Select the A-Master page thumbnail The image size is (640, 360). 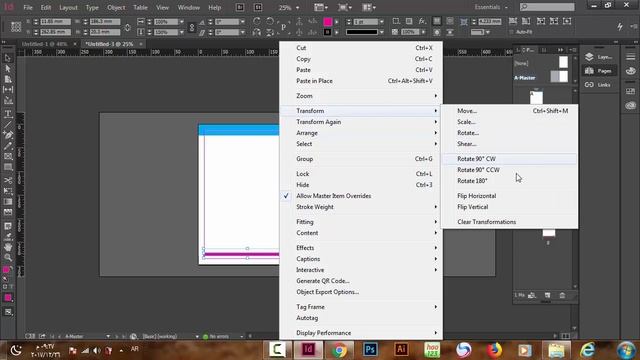559,76
